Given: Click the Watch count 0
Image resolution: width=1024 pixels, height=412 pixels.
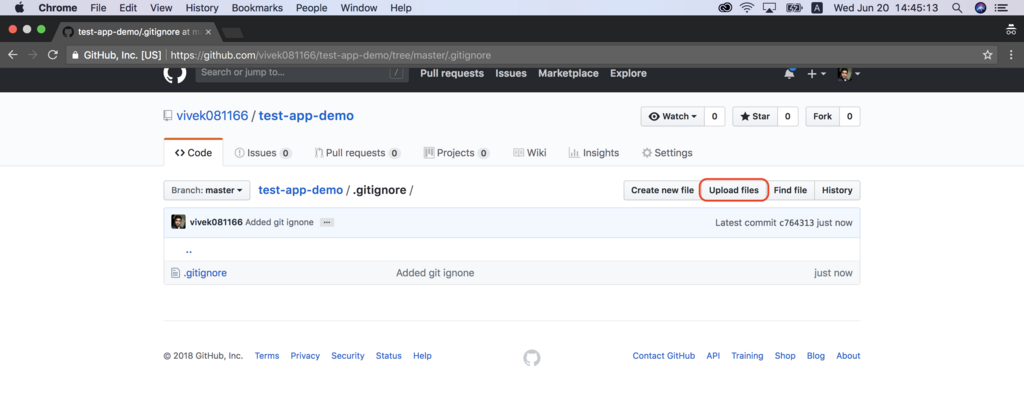Looking at the screenshot, I should tap(714, 116).
